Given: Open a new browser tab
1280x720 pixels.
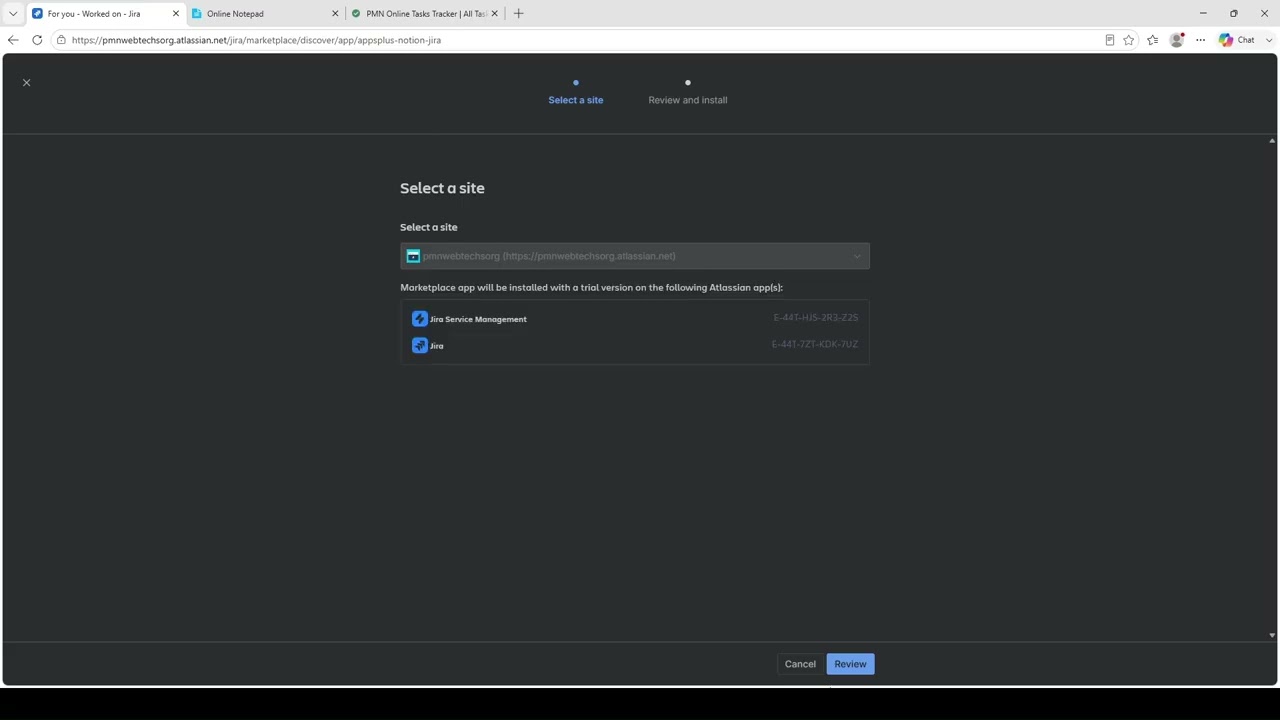Looking at the screenshot, I should [518, 14].
